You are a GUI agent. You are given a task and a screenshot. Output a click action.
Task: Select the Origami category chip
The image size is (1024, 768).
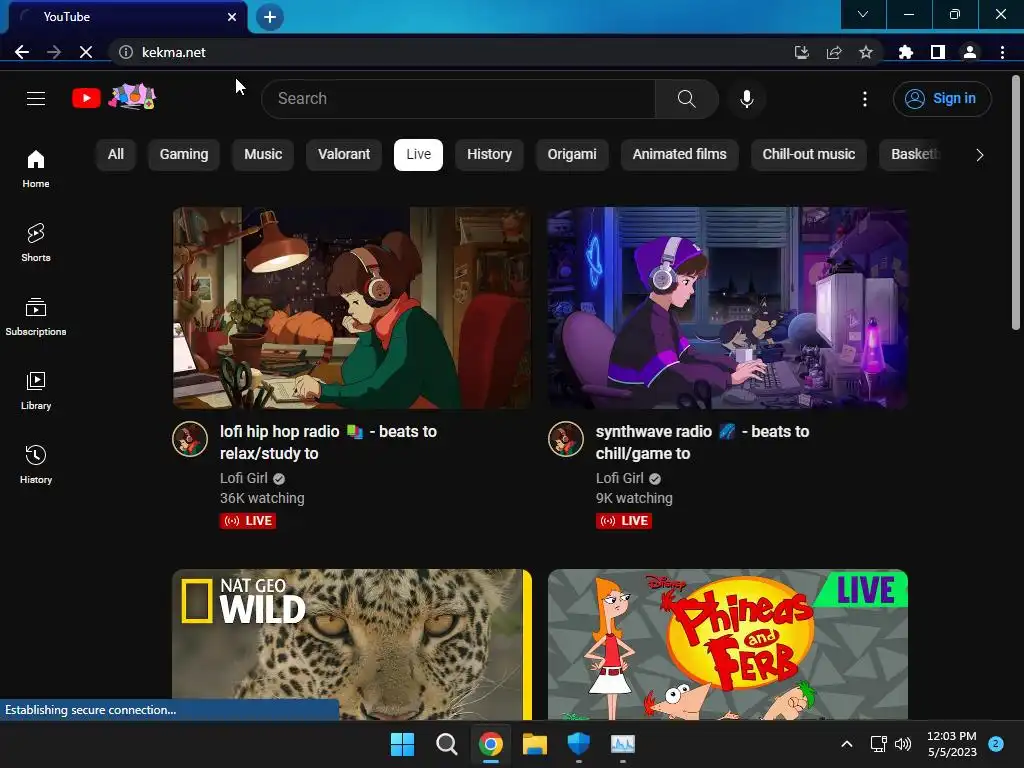pos(572,155)
